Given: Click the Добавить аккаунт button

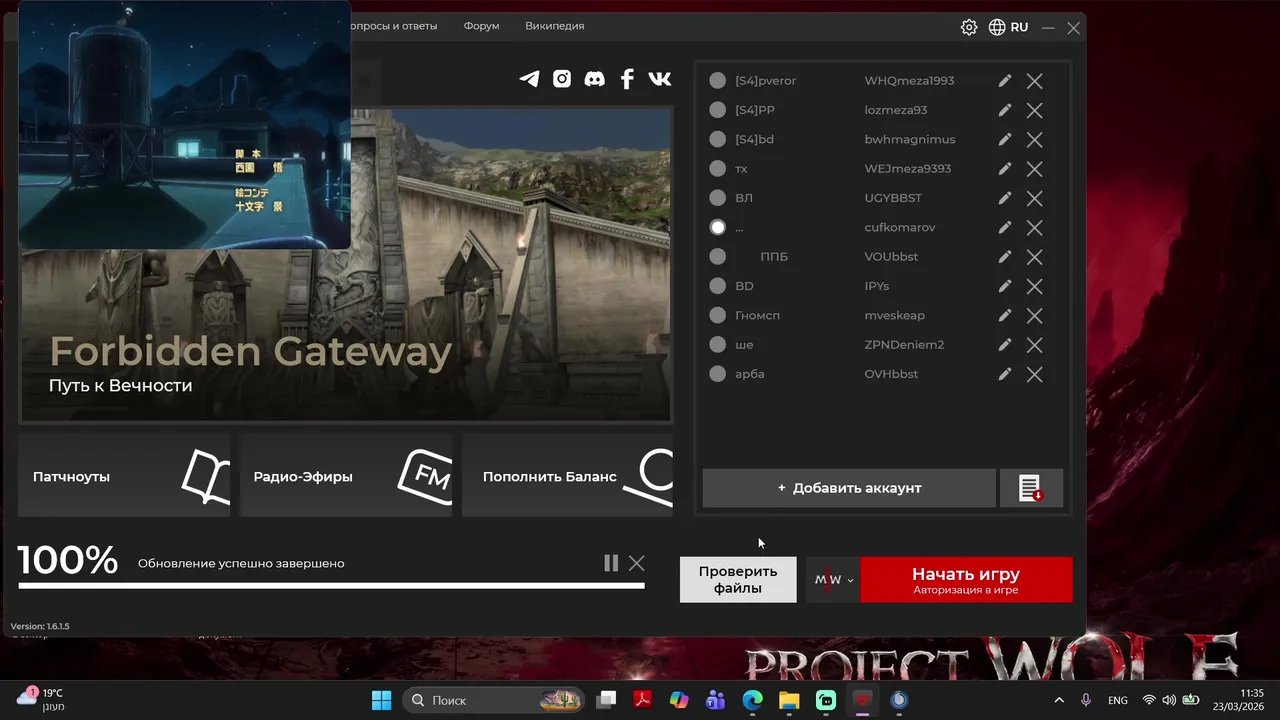Looking at the screenshot, I should pyautogui.click(x=849, y=488).
